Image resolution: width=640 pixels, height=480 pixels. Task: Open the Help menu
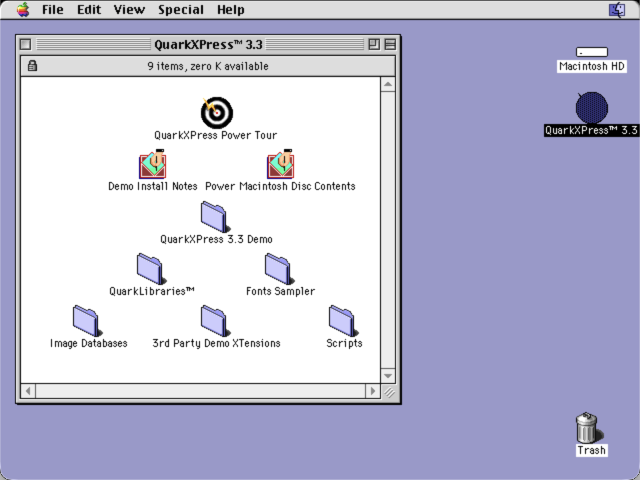231,9
